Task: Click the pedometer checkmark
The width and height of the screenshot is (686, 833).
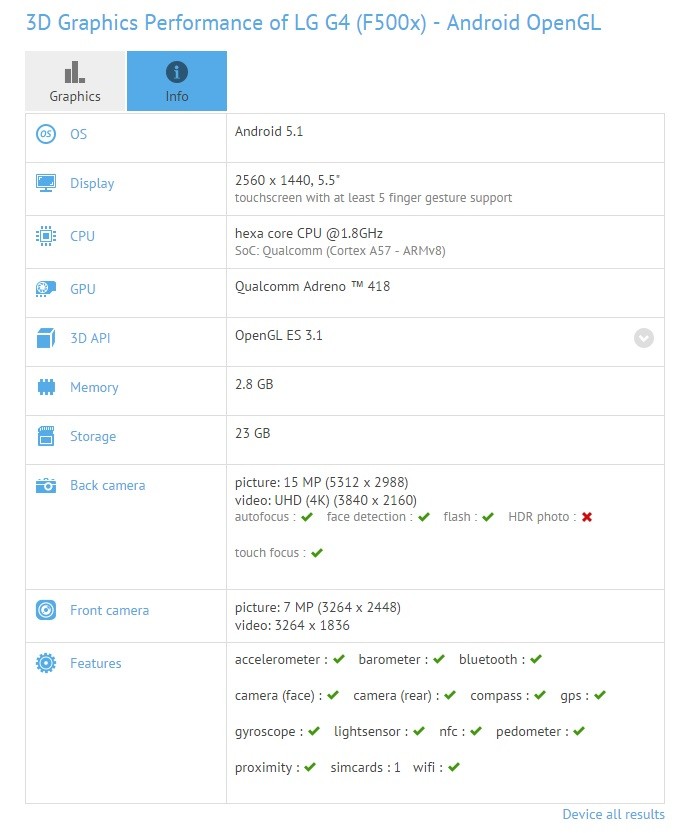Action: (x=579, y=732)
